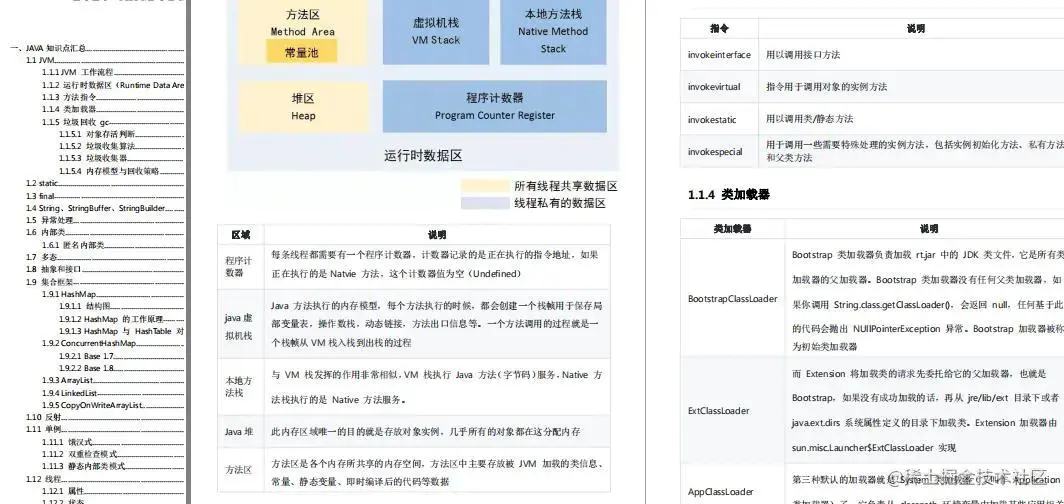Screen dimensions: 1064x504
Task: Jump to '1.9.4 LinkedList' entry
Action: [113, 393]
